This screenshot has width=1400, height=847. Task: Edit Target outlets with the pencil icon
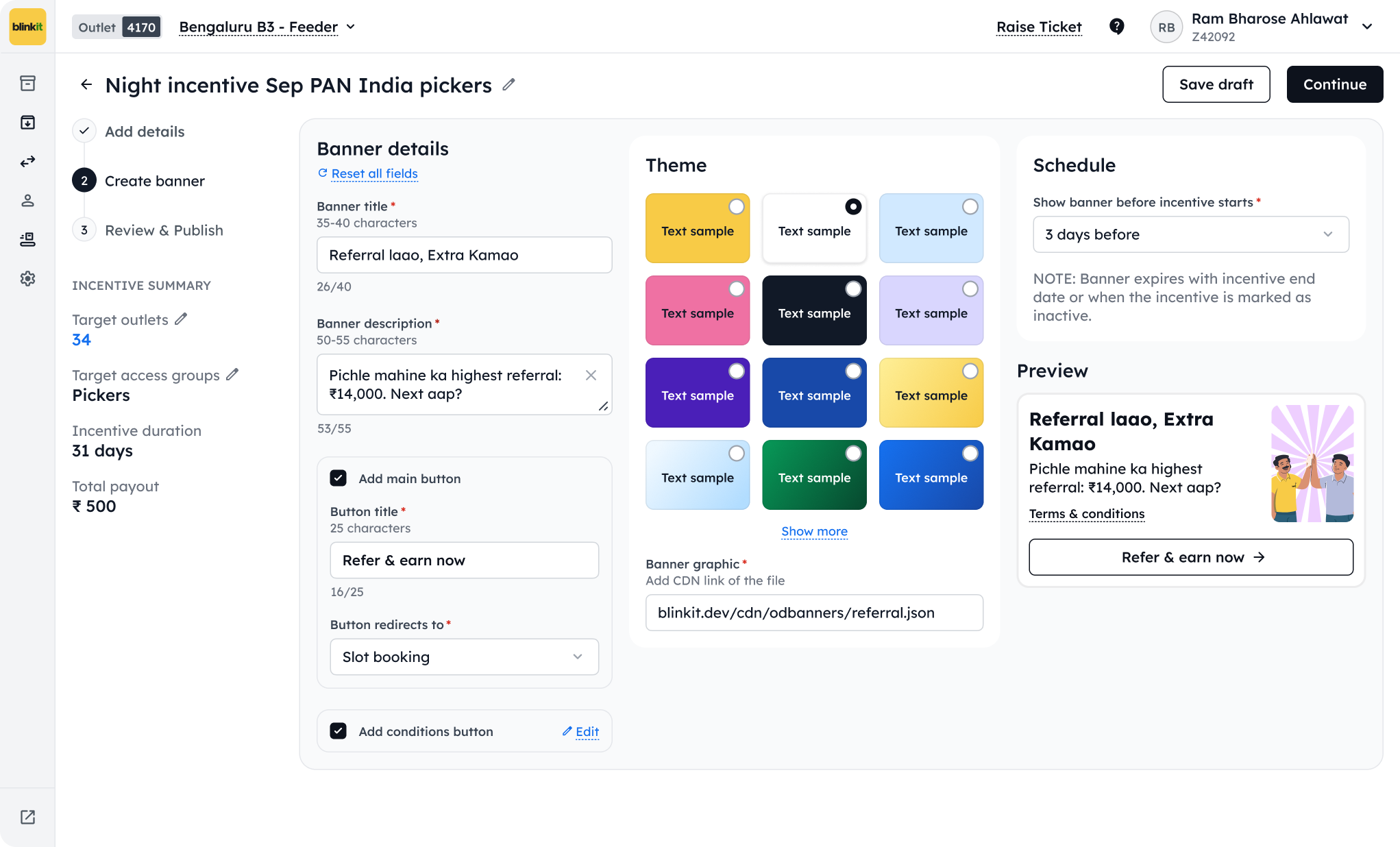181,319
